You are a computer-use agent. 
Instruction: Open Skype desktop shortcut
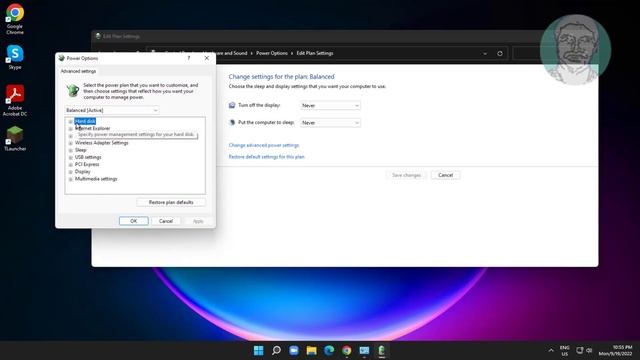point(15,58)
